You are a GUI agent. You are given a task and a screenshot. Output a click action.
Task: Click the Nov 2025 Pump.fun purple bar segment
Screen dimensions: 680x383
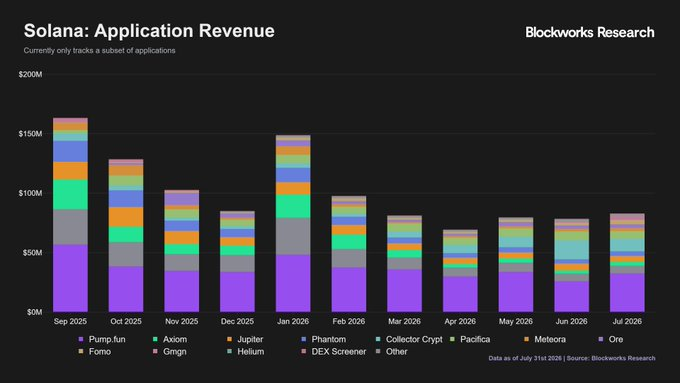tap(182, 291)
